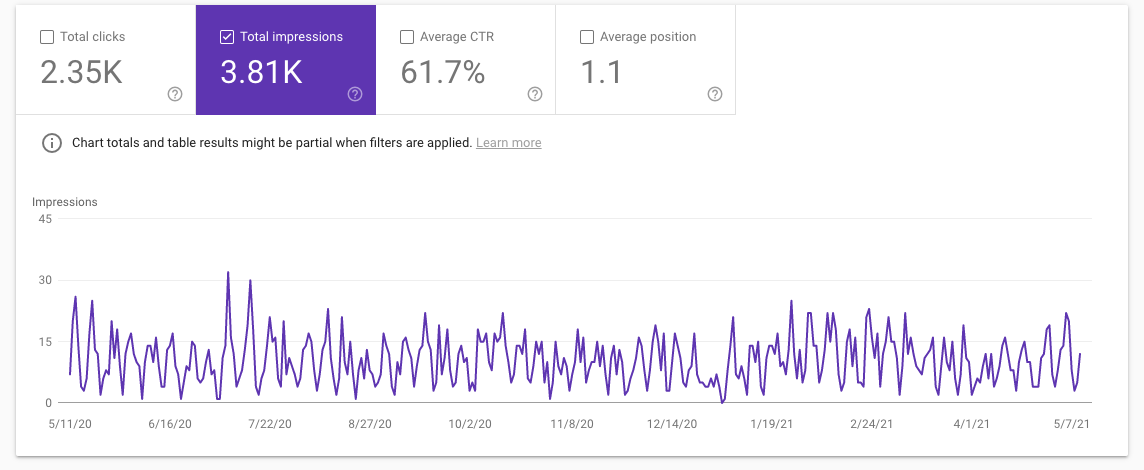Click the 8/27/20 date label
The width and height of the screenshot is (1144, 470).
point(370,423)
